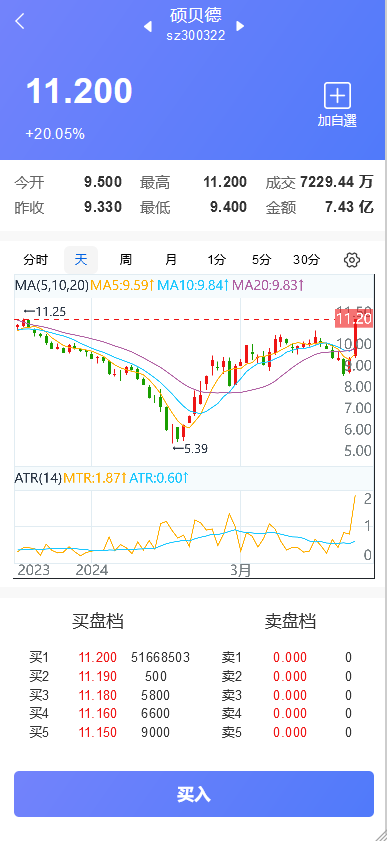
Task: Click the MA5:9.59 indicator value
Action: point(122,285)
